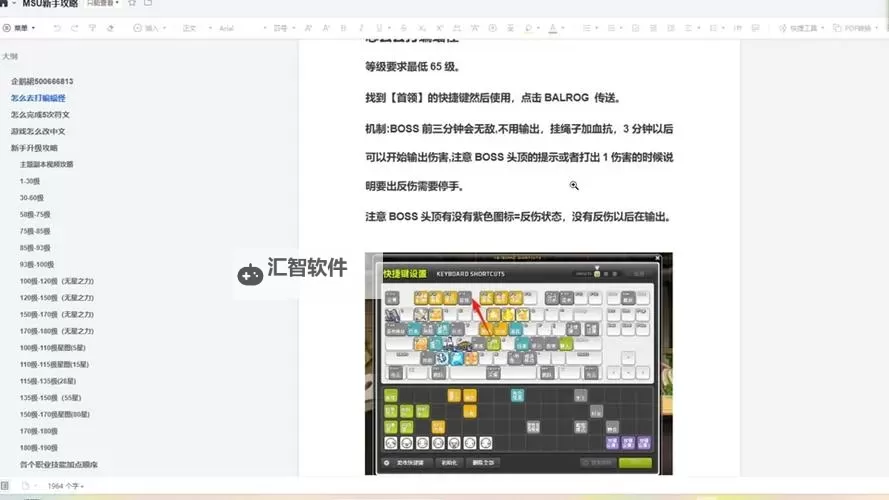
Task: Jump to outline entry 1-30级
Action: click(30, 181)
